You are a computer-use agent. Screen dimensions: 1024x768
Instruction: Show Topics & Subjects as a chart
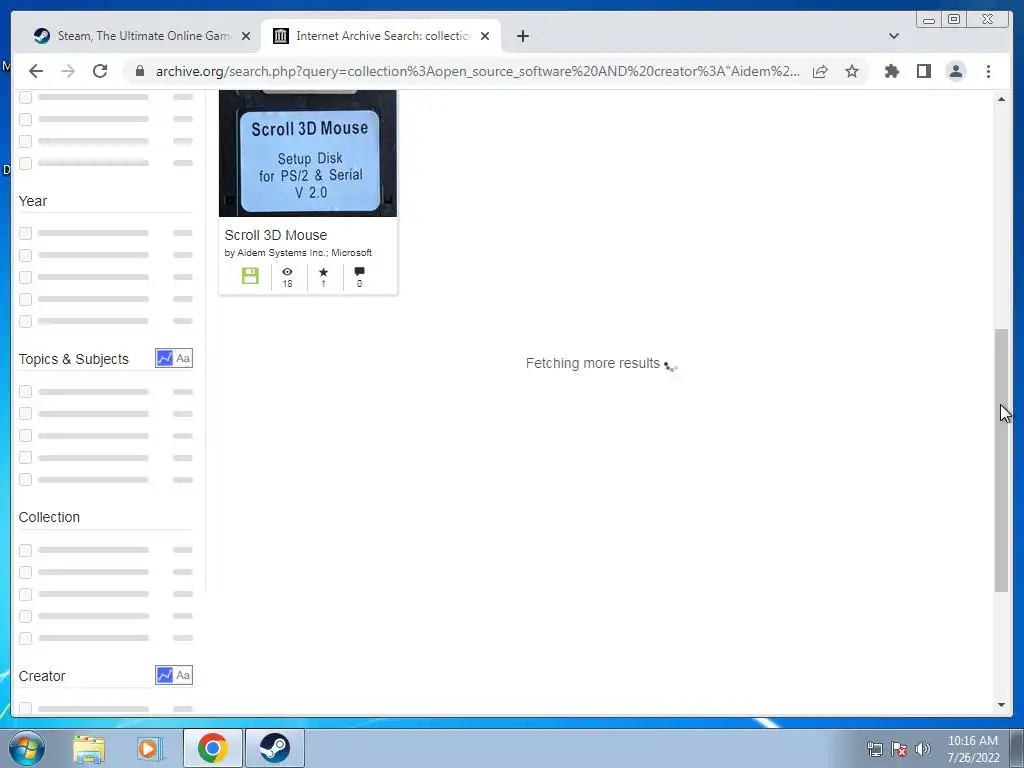click(x=165, y=358)
